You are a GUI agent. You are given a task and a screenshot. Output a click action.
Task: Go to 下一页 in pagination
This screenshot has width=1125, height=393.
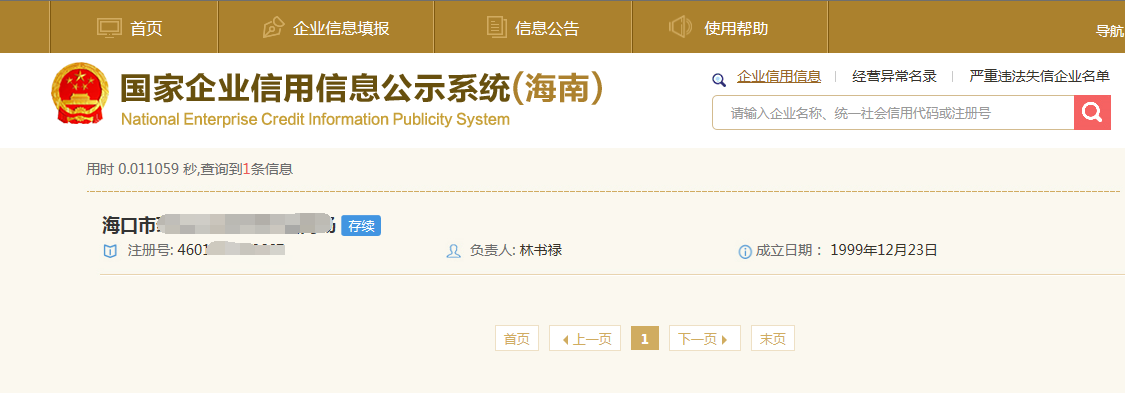click(705, 338)
